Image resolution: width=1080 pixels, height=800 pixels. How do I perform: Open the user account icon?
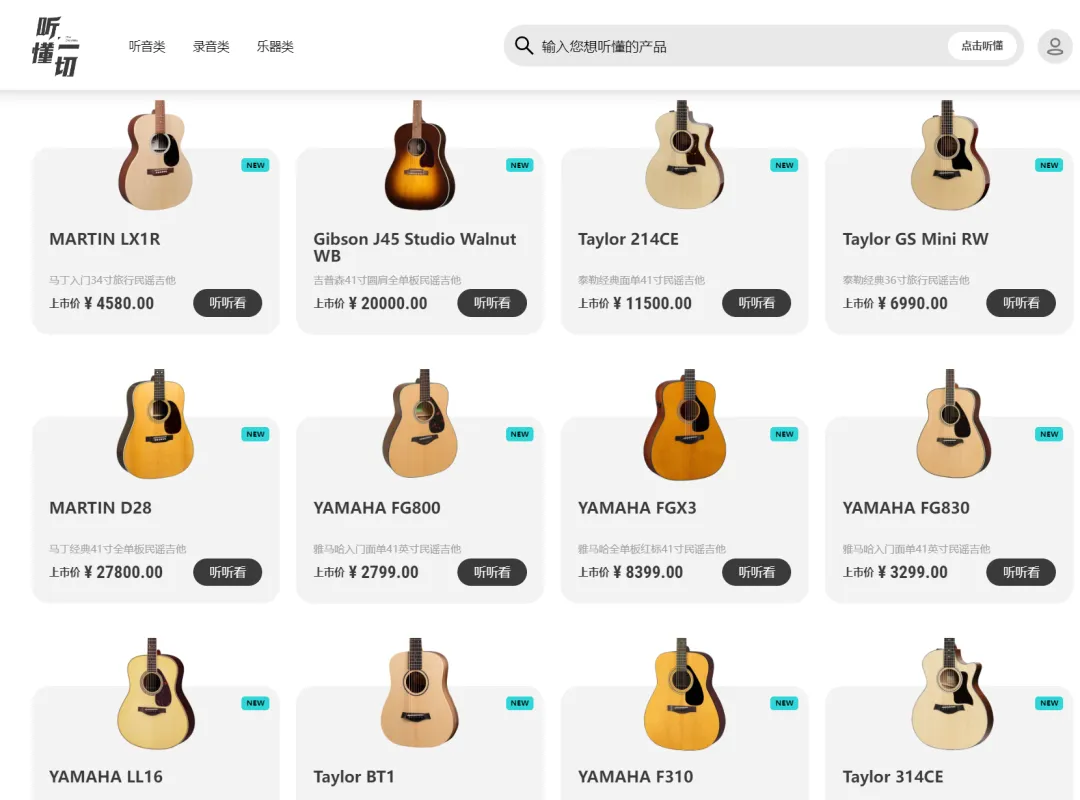[1055, 46]
